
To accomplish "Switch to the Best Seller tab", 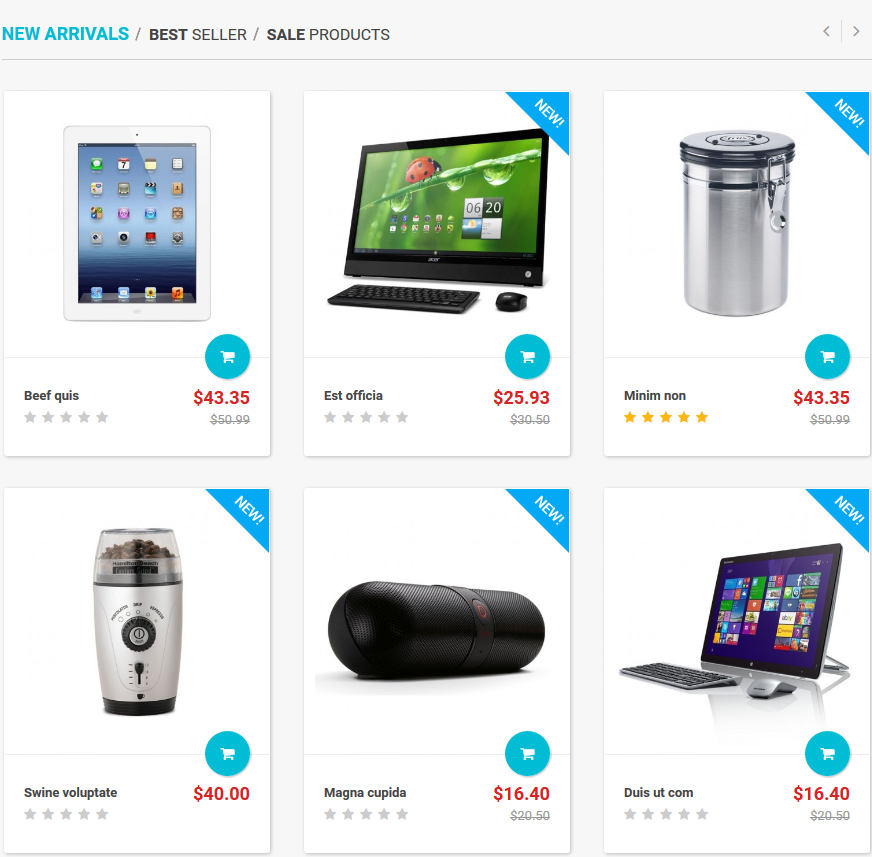I will click(x=197, y=34).
